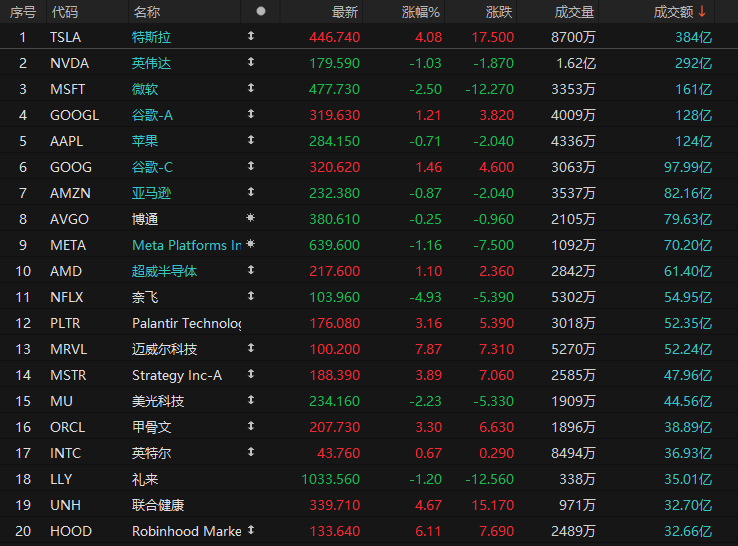This screenshot has height=546, width=738.
Task: Open the Meta Platforms stock name link
Action: (187, 245)
